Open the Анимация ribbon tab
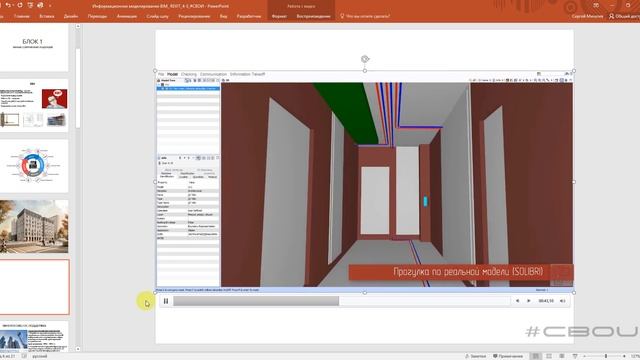 click(127, 16)
